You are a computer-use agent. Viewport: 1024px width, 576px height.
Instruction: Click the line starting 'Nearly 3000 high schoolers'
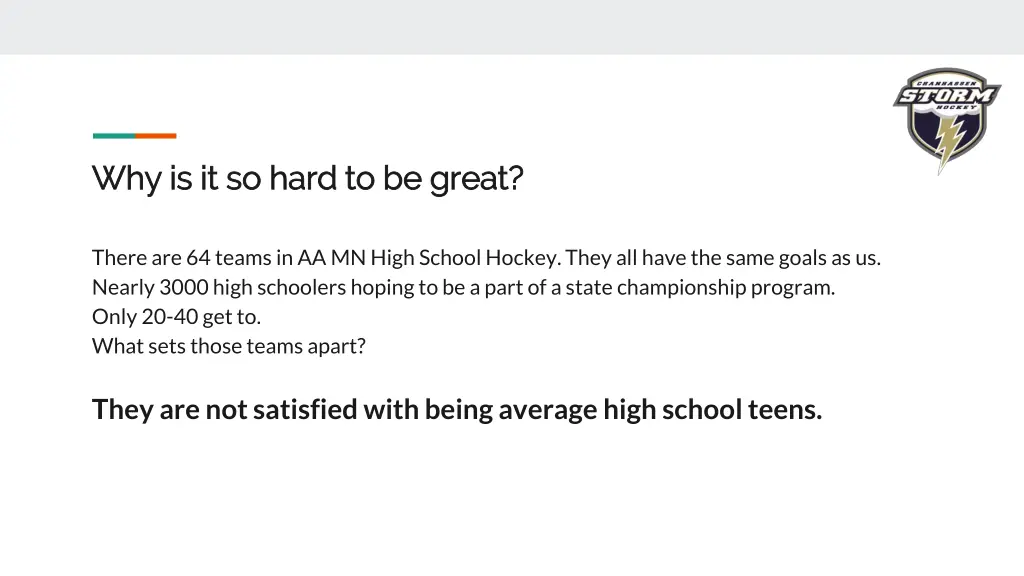coord(463,287)
